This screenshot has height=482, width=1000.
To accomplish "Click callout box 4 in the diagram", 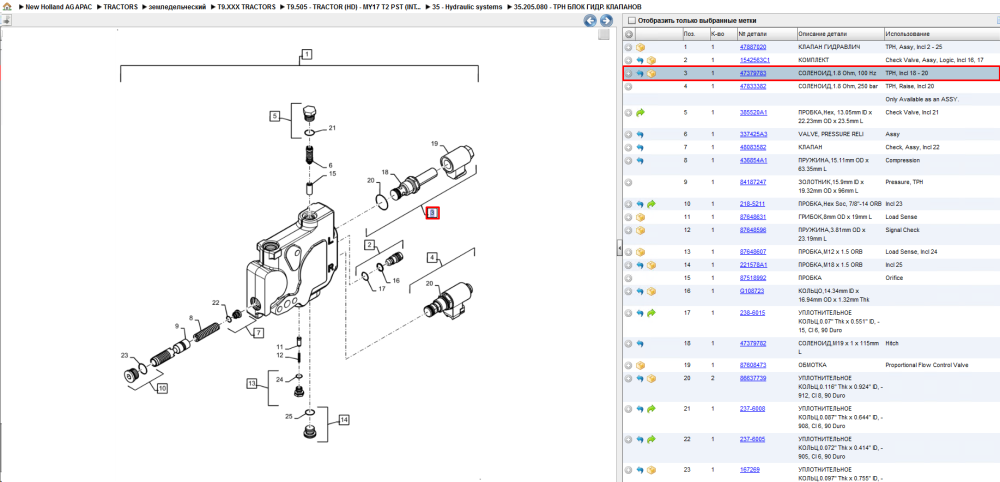I will [x=433, y=258].
